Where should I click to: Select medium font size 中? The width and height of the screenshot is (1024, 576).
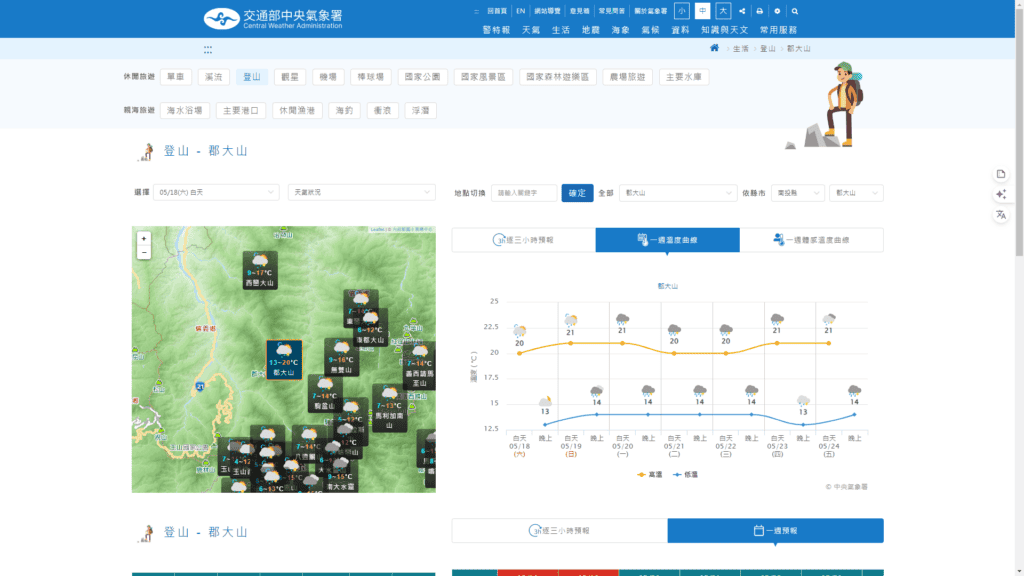[x=703, y=11]
